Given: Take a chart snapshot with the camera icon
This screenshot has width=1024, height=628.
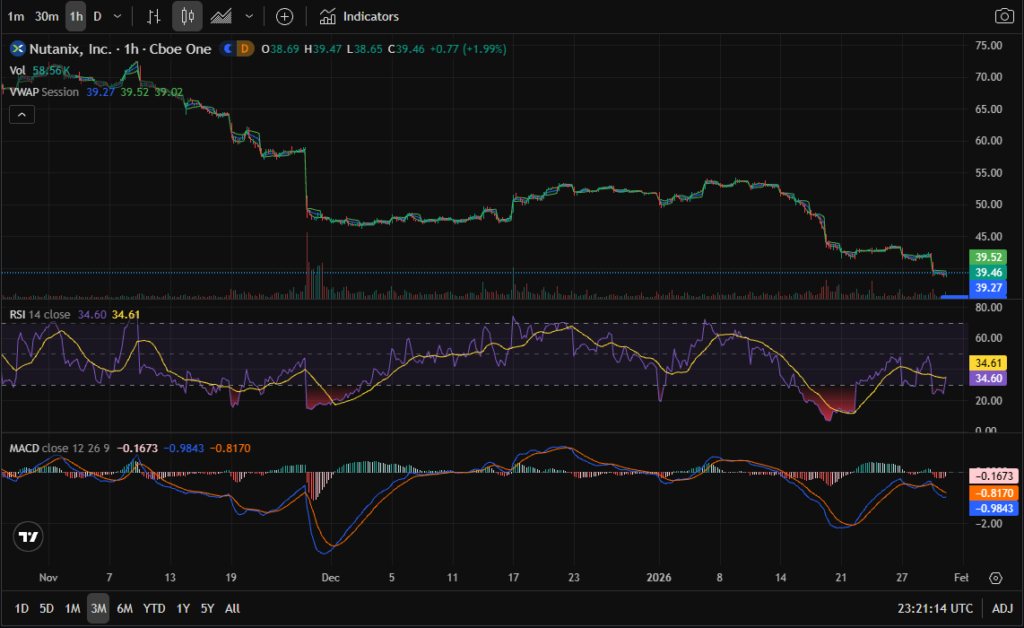Looking at the screenshot, I should pyautogui.click(x=1003, y=16).
